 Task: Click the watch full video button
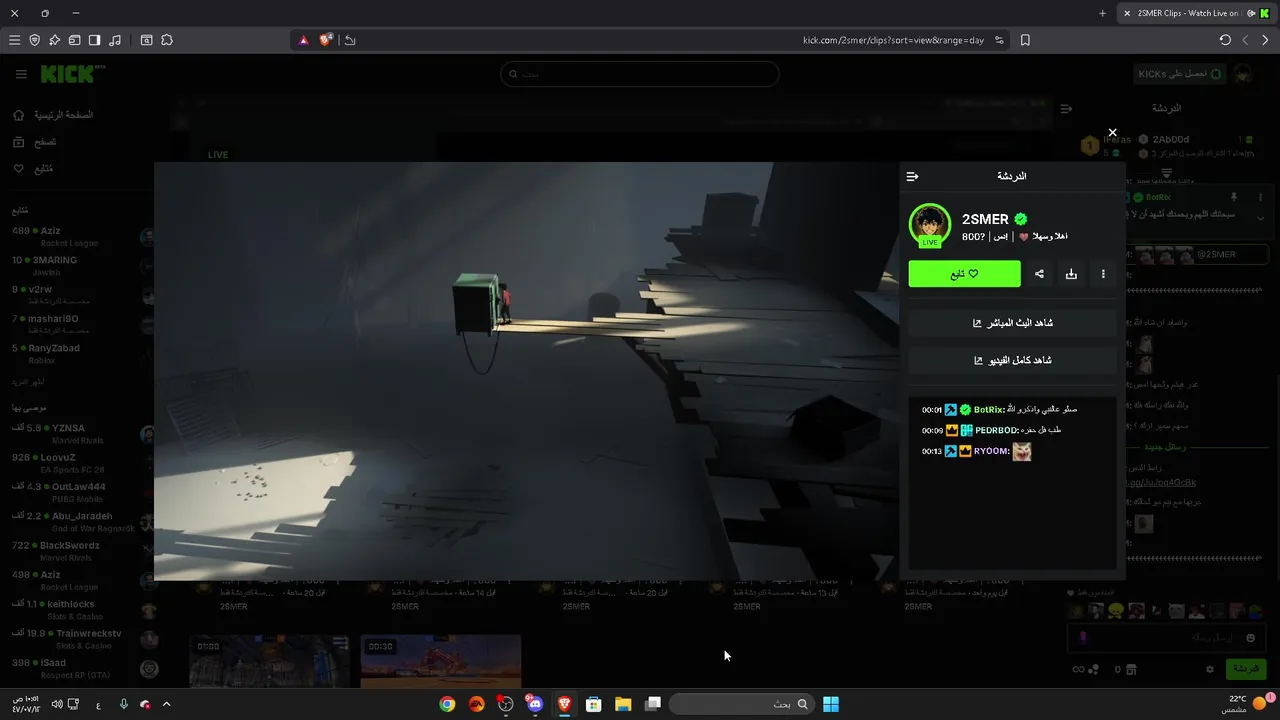(1012, 360)
